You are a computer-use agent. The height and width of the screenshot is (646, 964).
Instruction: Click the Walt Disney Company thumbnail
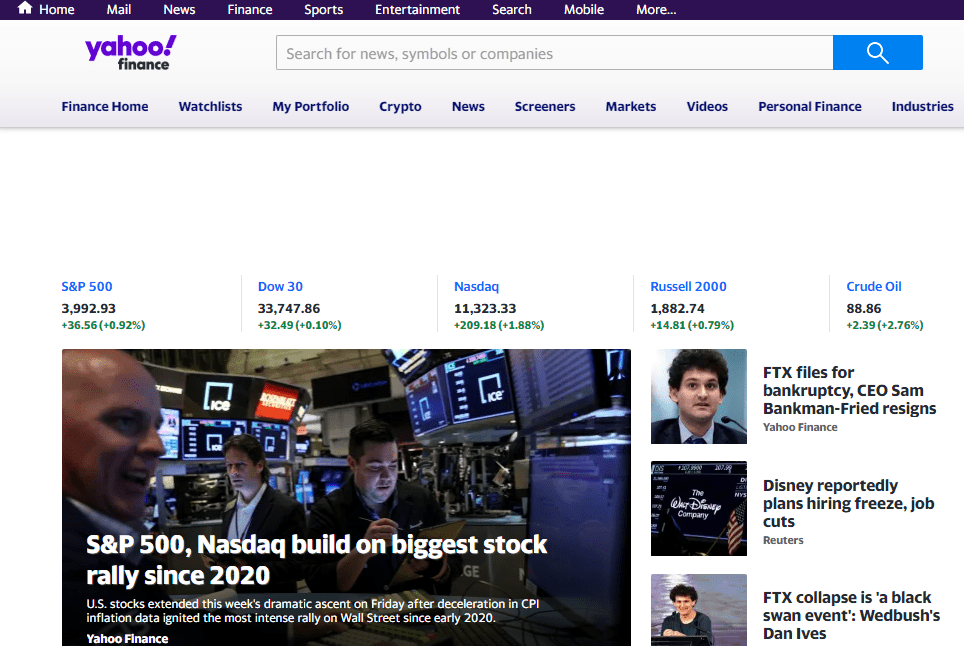pos(699,508)
